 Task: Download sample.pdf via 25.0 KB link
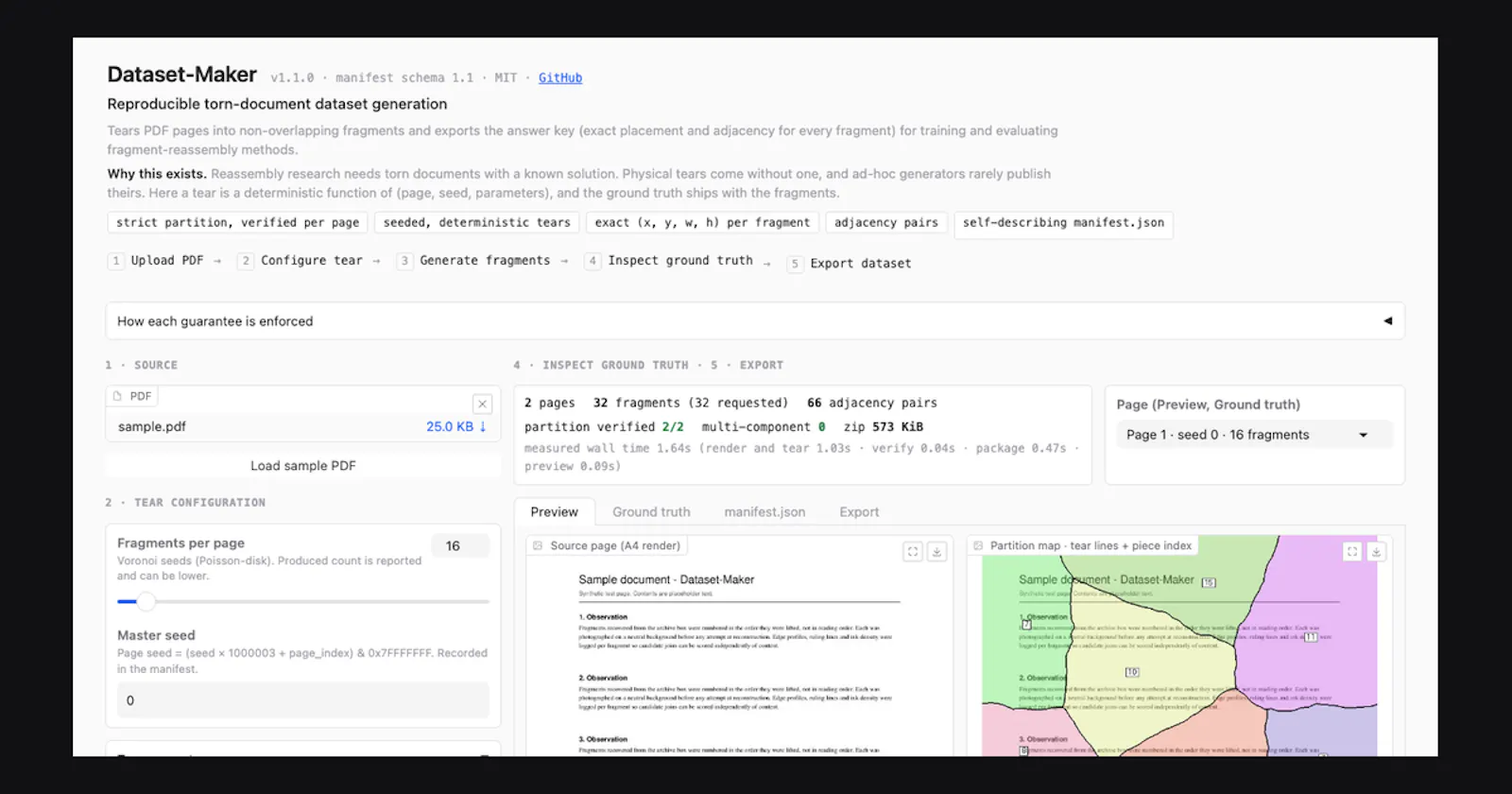pyautogui.click(x=456, y=426)
